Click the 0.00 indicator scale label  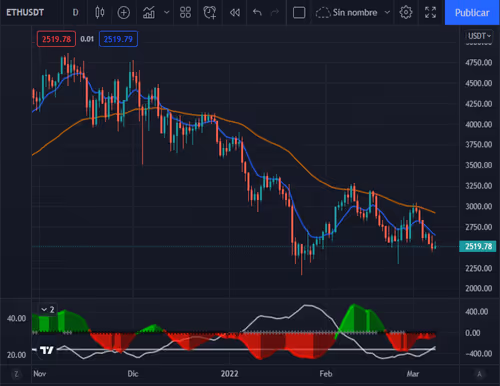point(472,333)
